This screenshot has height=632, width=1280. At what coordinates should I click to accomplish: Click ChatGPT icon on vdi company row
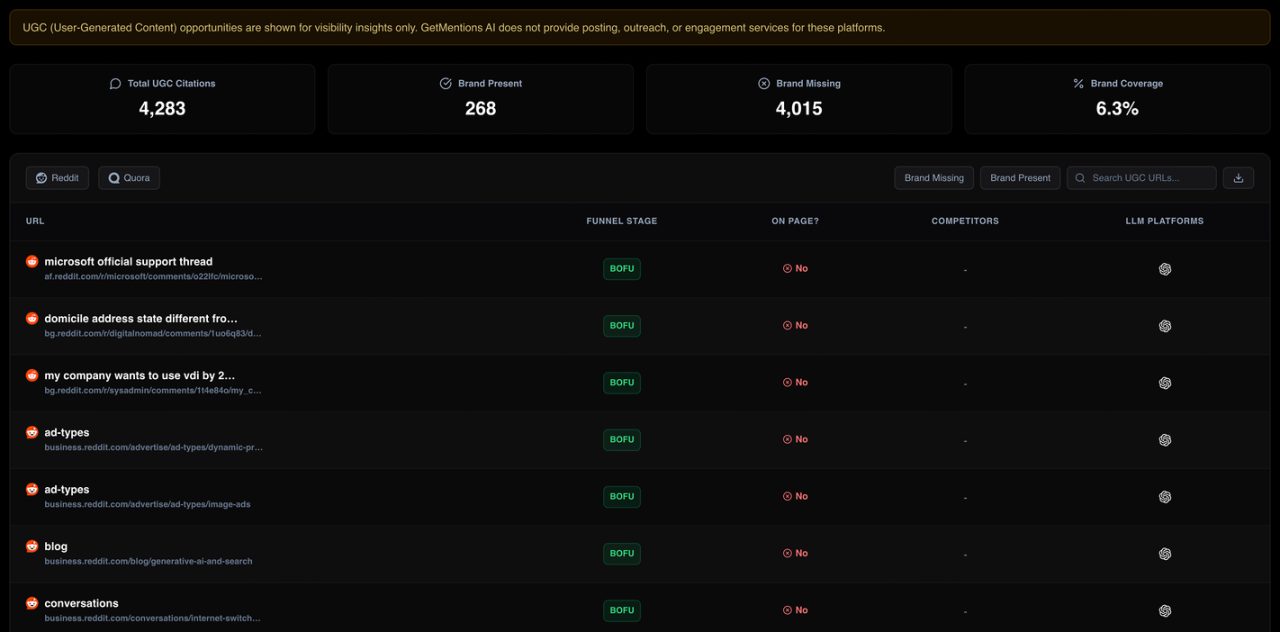(1165, 383)
